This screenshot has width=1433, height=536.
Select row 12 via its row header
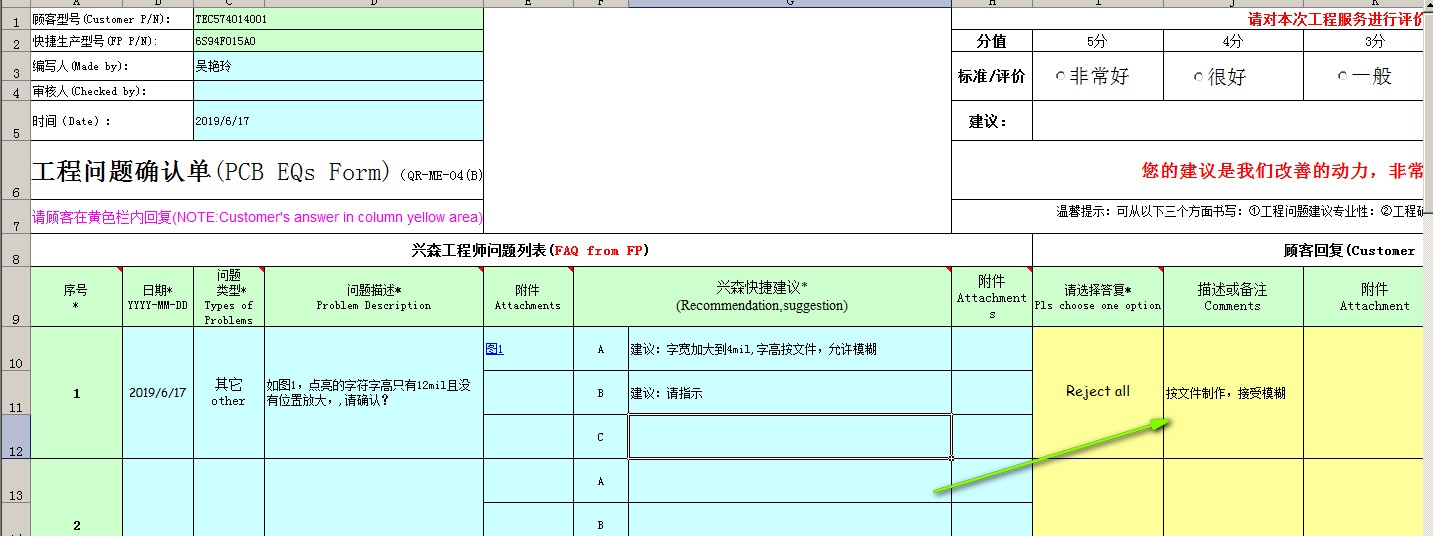point(15,437)
